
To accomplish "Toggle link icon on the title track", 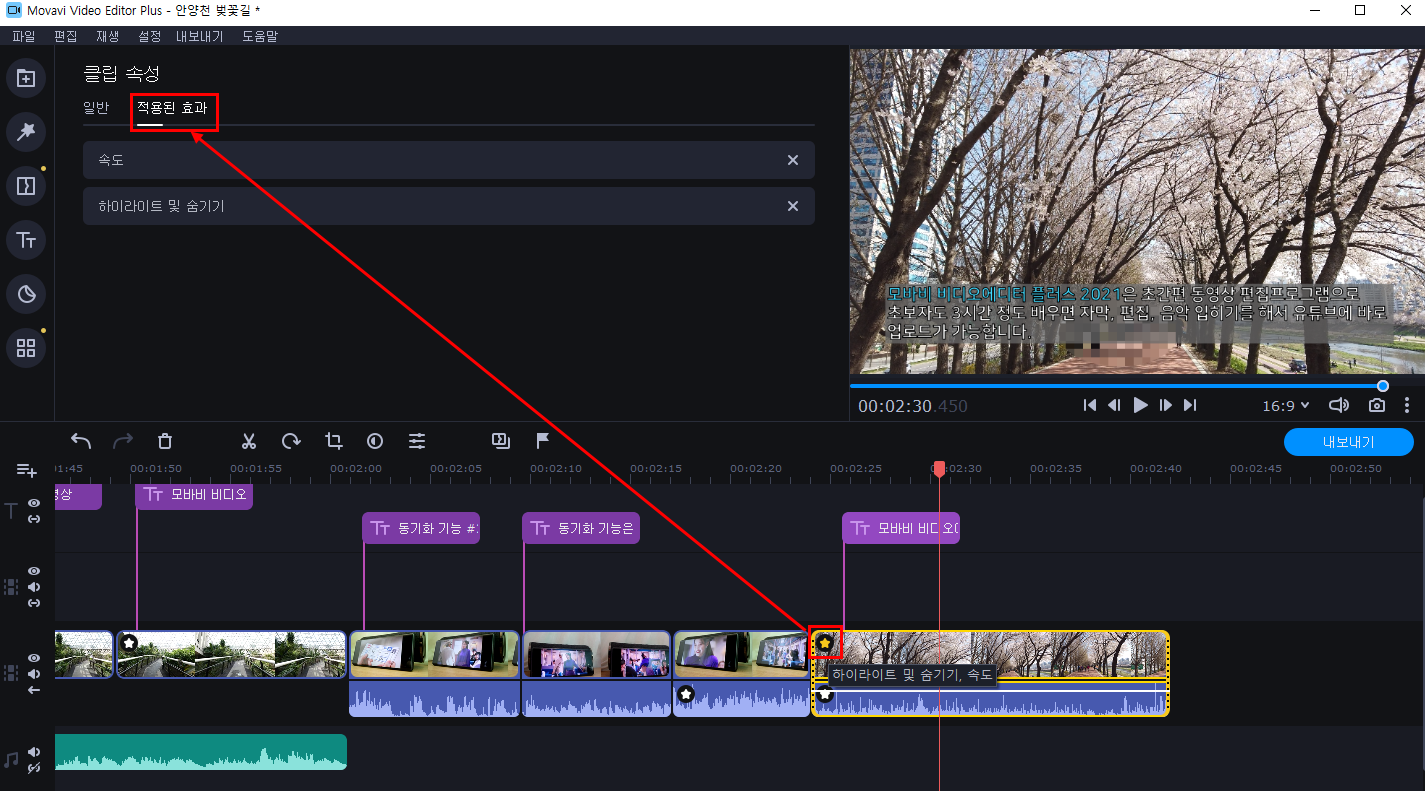I will [x=34, y=519].
